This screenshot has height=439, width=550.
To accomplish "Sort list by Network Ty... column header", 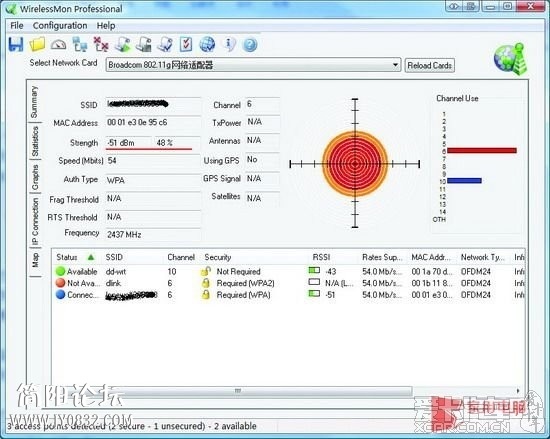I will point(483,257).
